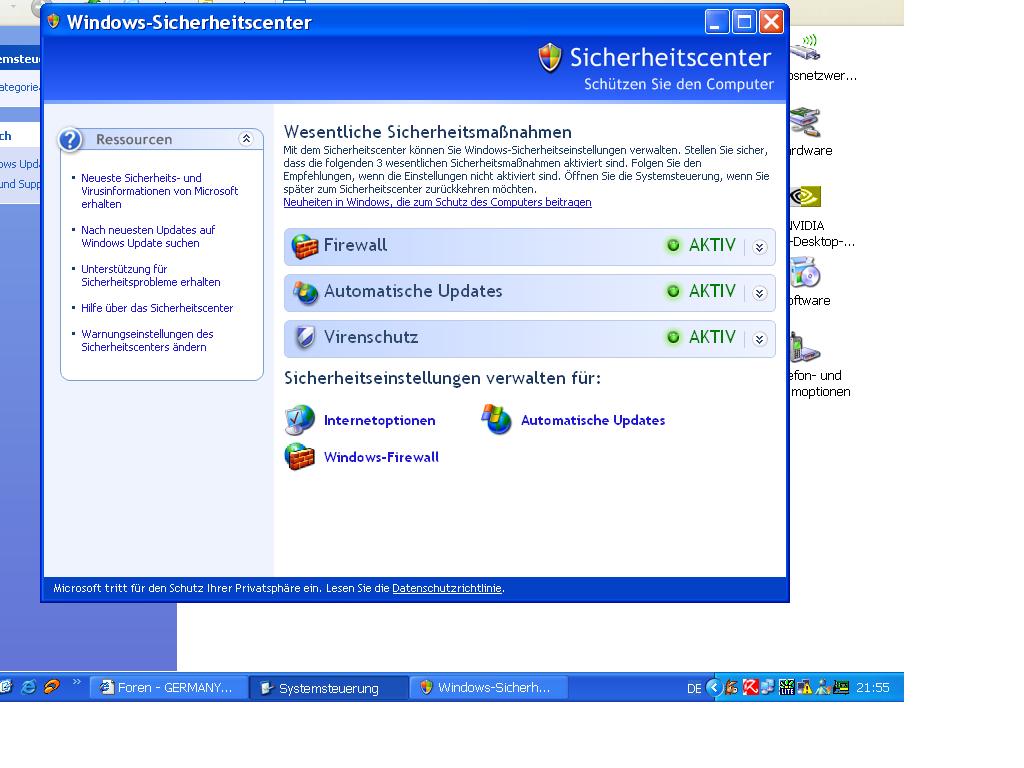Click the green status dot in the Virenschutz row

(x=673, y=337)
